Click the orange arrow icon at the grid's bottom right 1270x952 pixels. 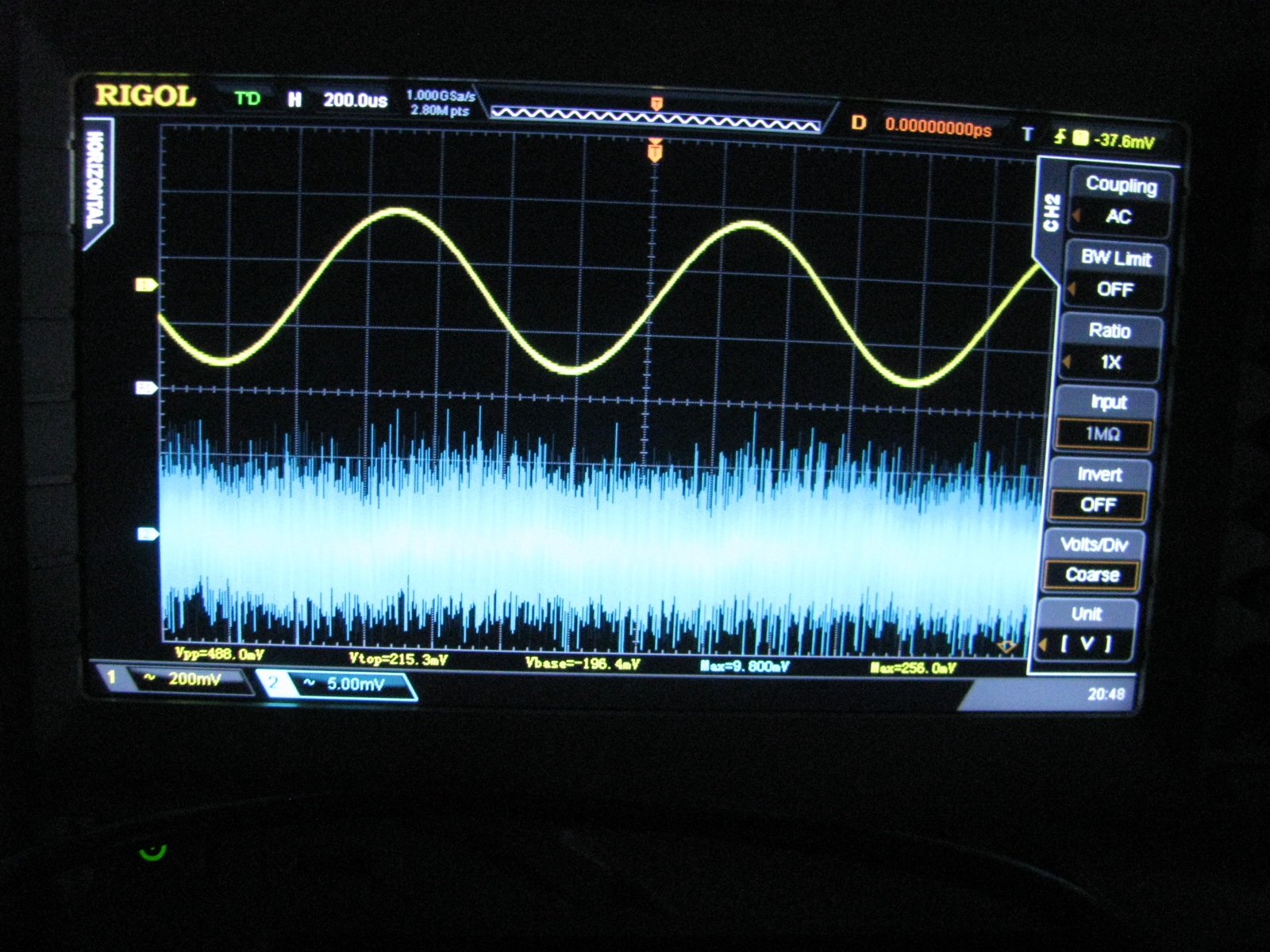tap(1006, 647)
